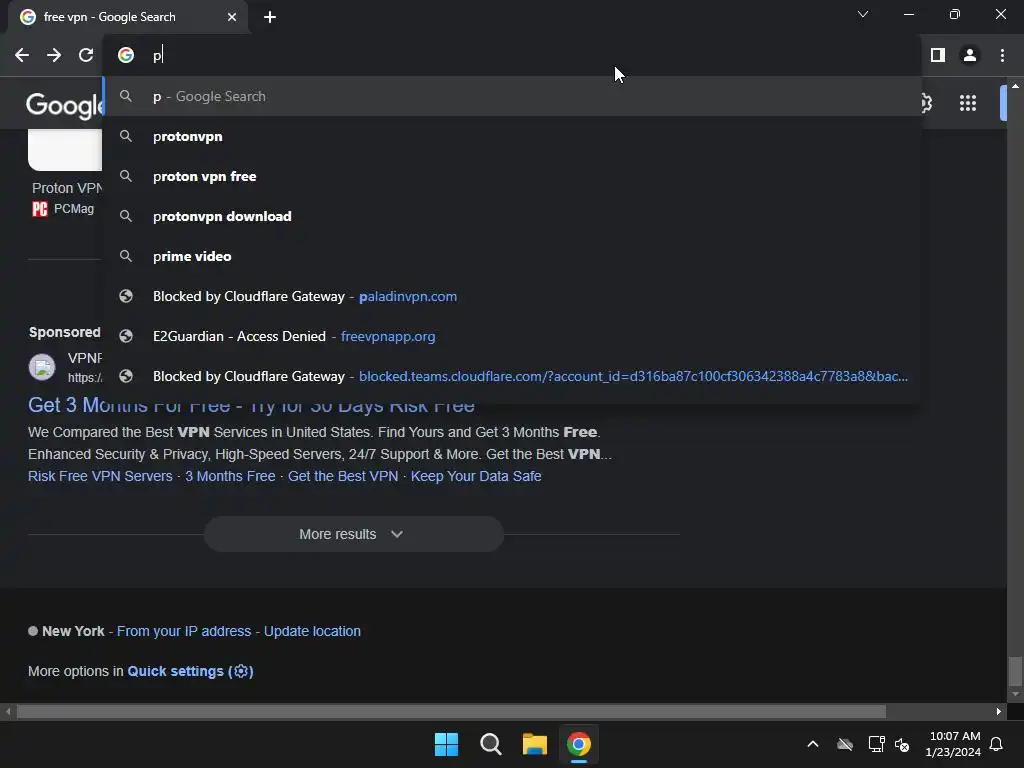Choose the 'protonvpn' suggestion
Viewport: 1024px width, 768px height.
[512, 136]
